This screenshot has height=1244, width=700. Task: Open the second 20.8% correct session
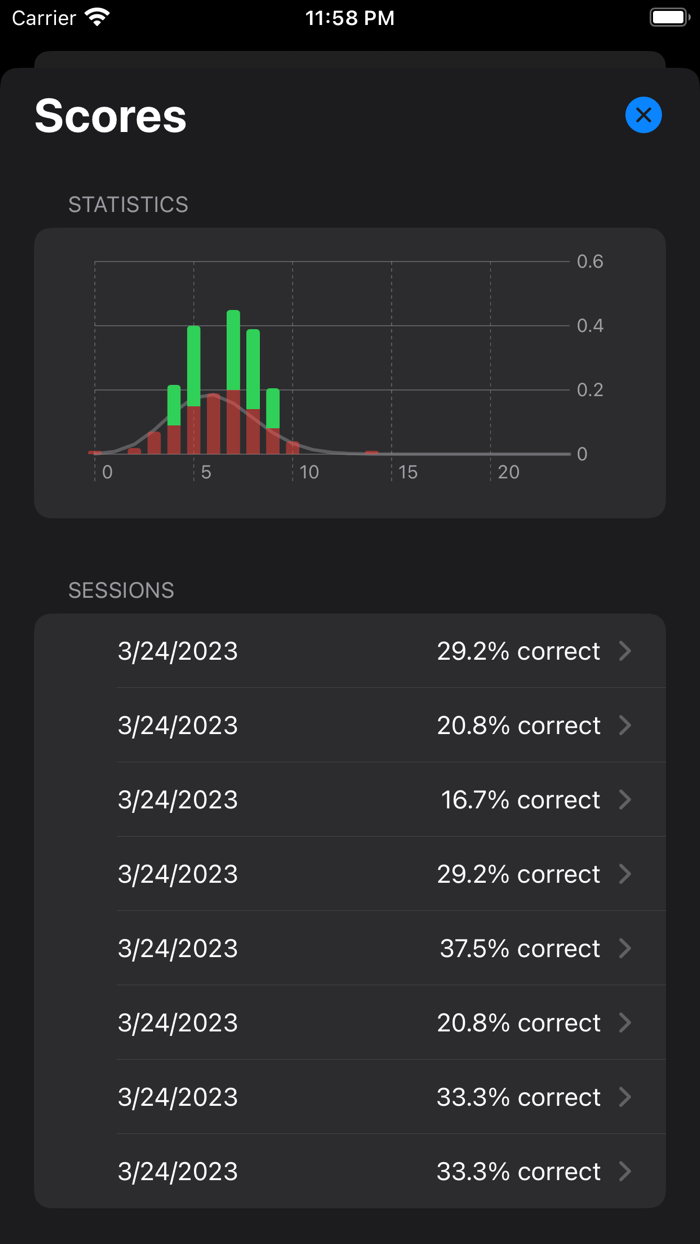(390, 1022)
